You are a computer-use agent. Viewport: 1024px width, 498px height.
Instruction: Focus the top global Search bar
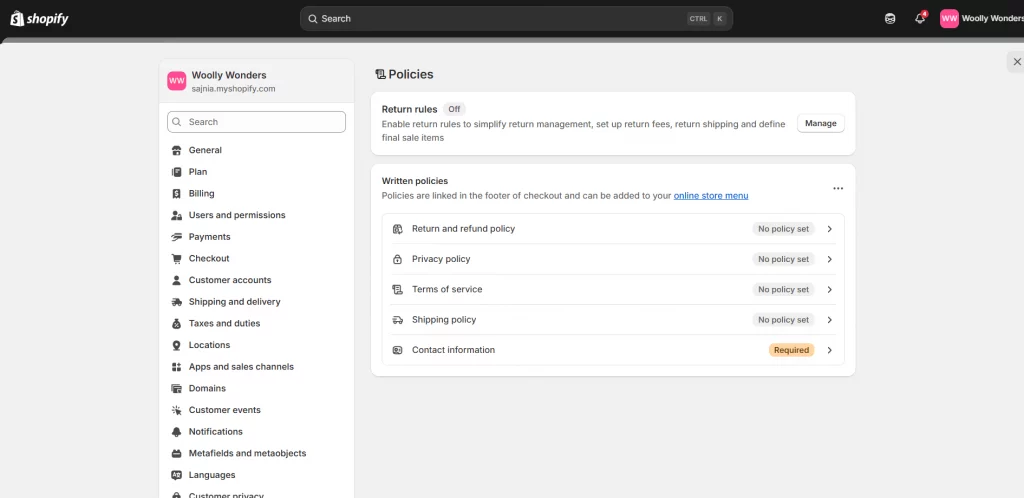pos(516,18)
